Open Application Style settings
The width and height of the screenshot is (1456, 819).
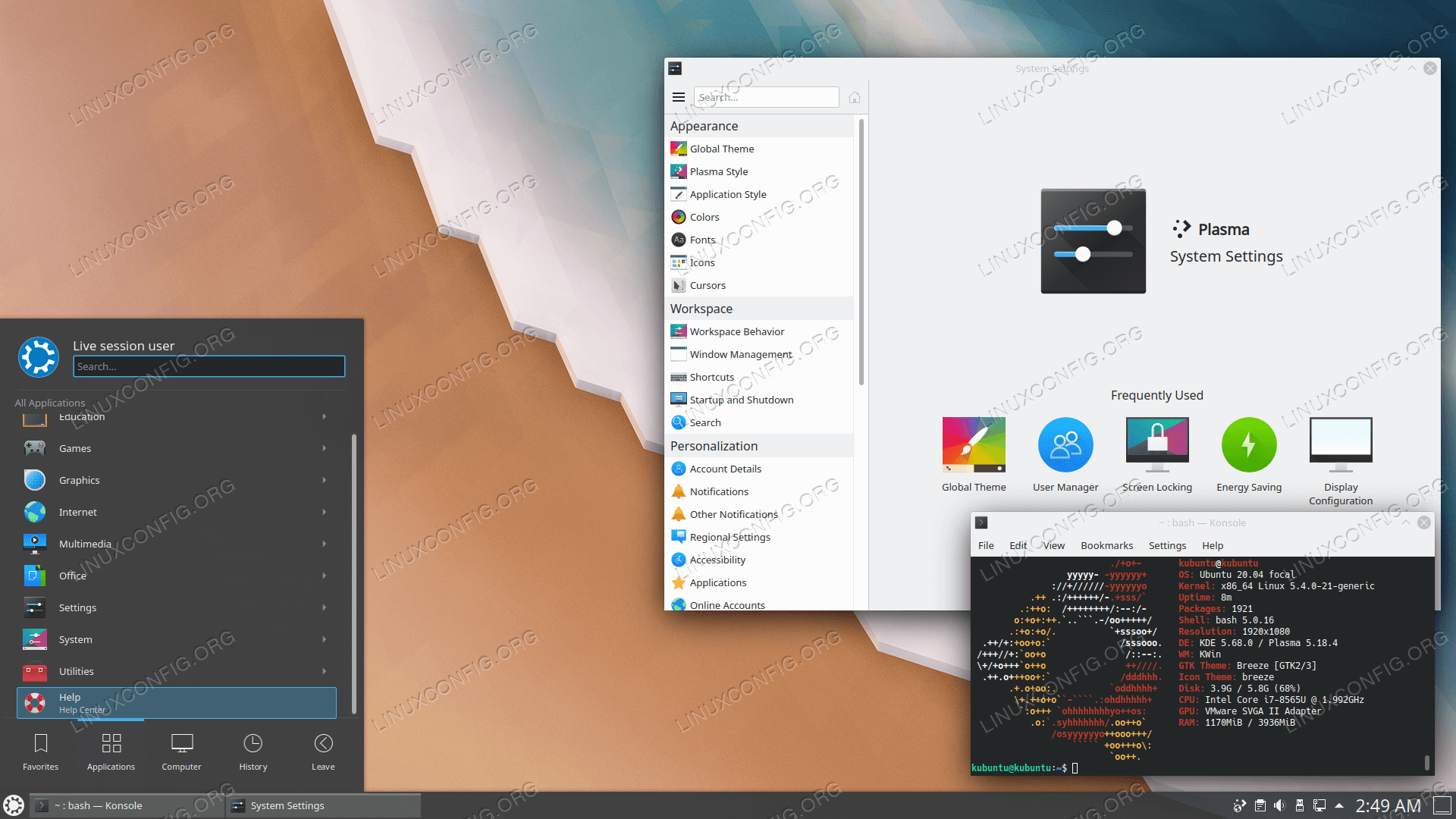point(758,194)
